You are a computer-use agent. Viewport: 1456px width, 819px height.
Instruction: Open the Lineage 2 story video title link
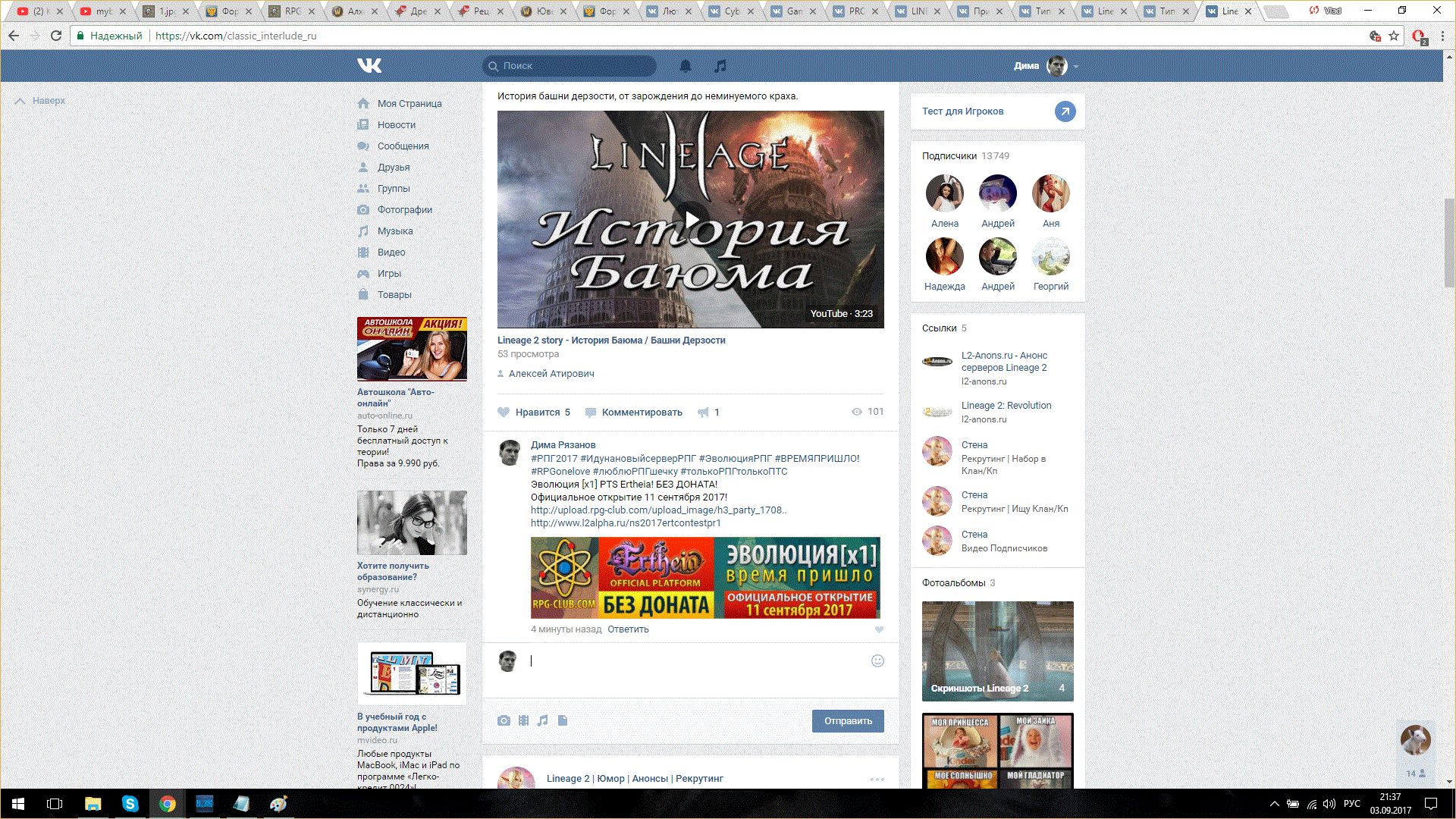(611, 340)
